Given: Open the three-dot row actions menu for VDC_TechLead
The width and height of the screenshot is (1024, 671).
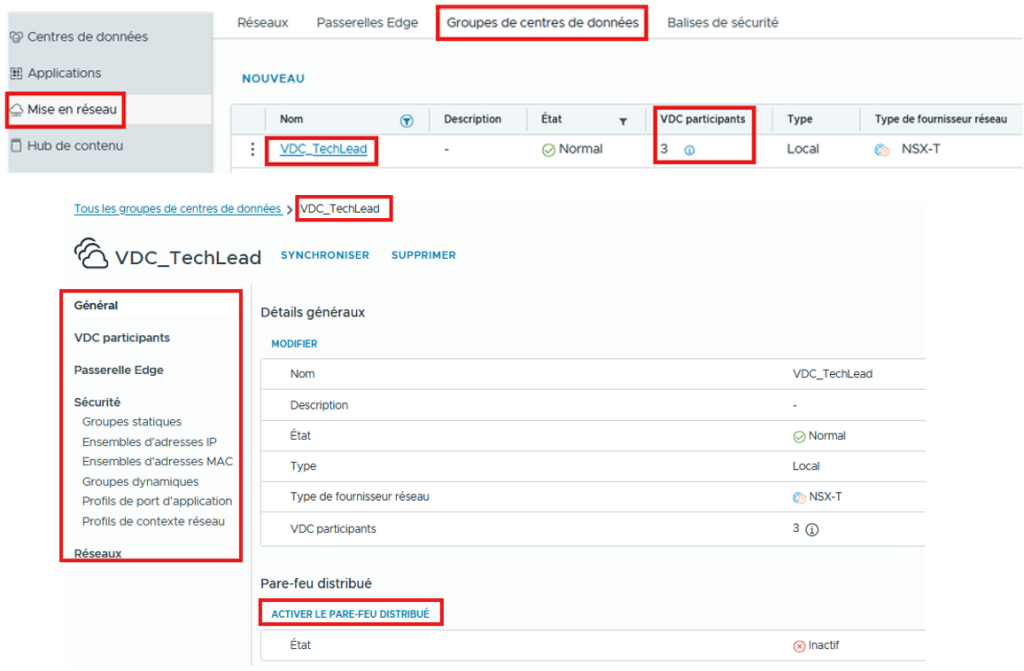Looking at the screenshot, I should [251, 149].
